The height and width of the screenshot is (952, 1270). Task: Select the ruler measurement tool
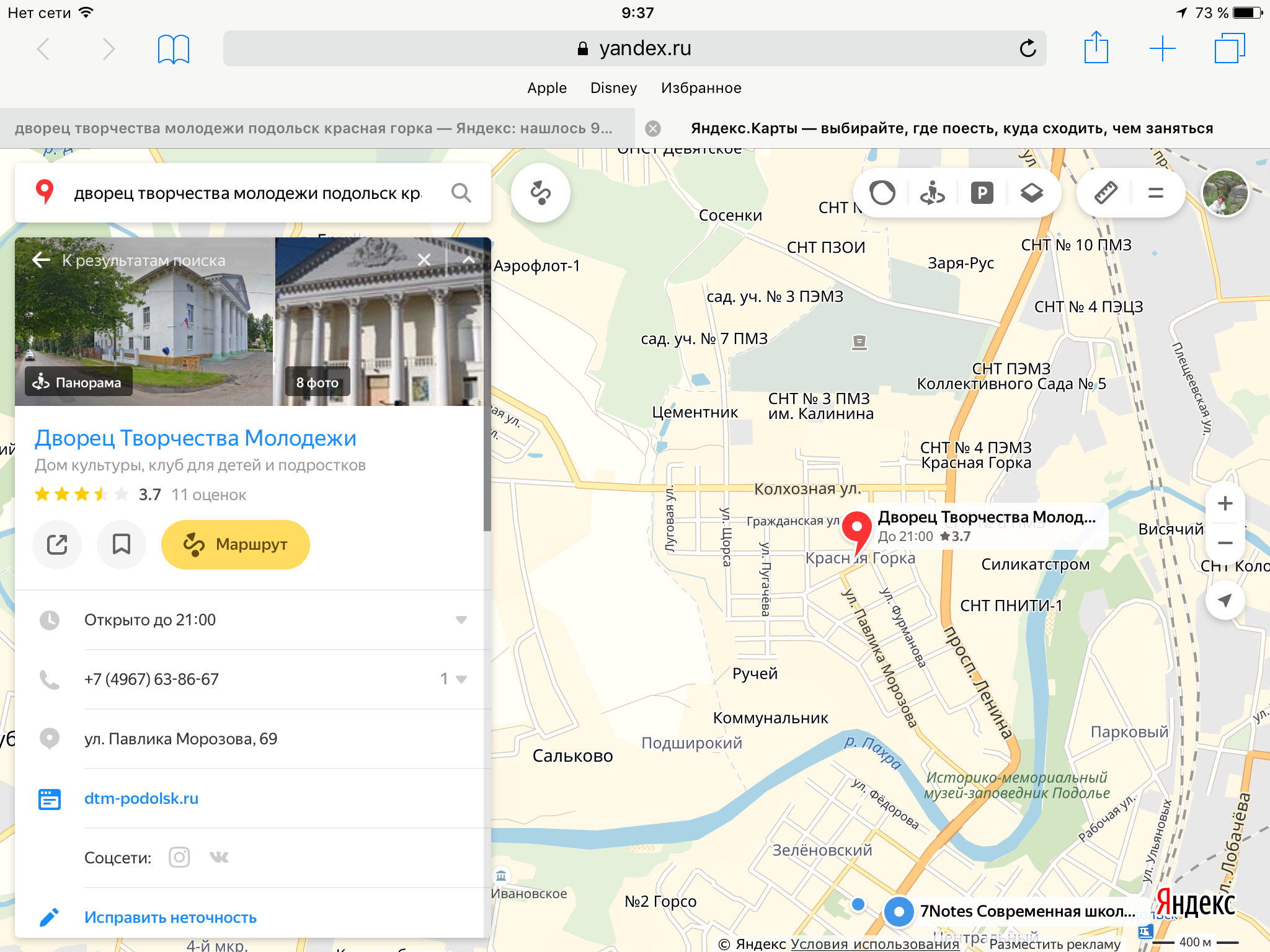click(1106, 193)
